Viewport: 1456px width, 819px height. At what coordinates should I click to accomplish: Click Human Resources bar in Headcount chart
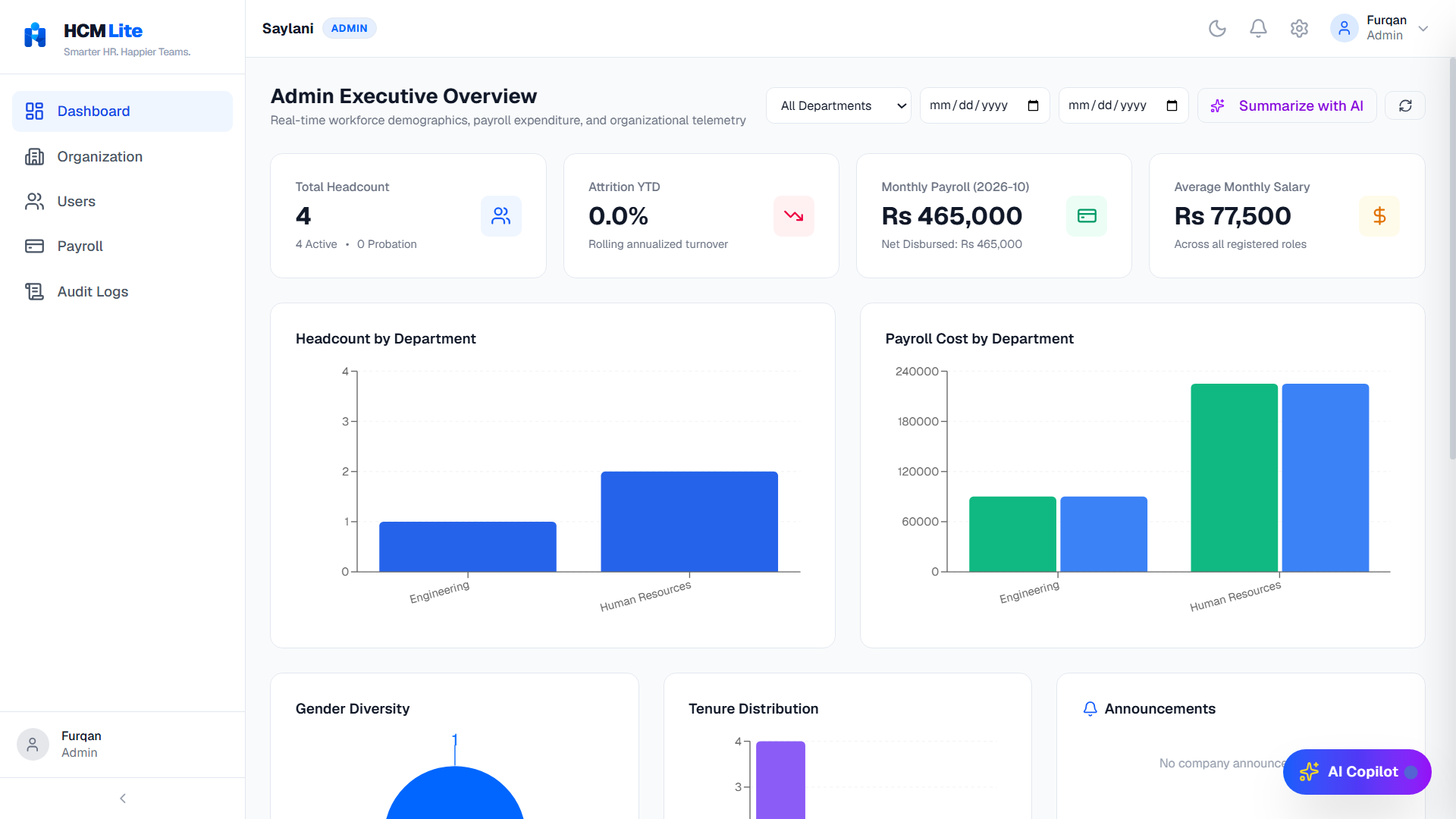click(689, 522)
